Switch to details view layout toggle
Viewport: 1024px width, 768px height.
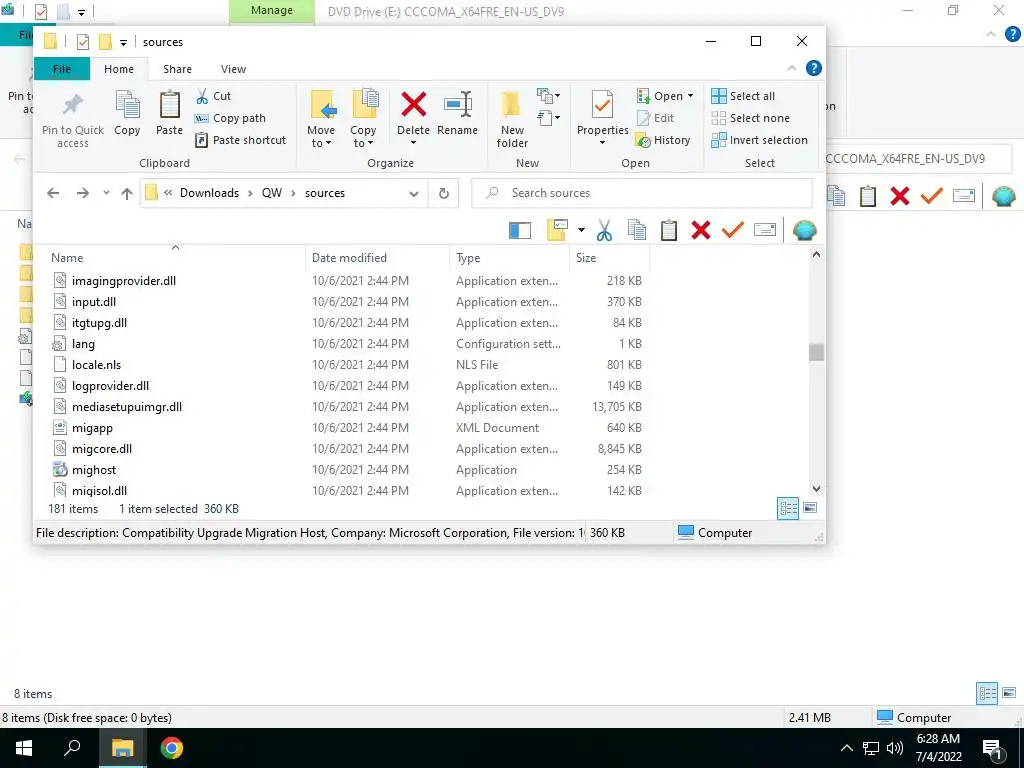click(788, 508)
